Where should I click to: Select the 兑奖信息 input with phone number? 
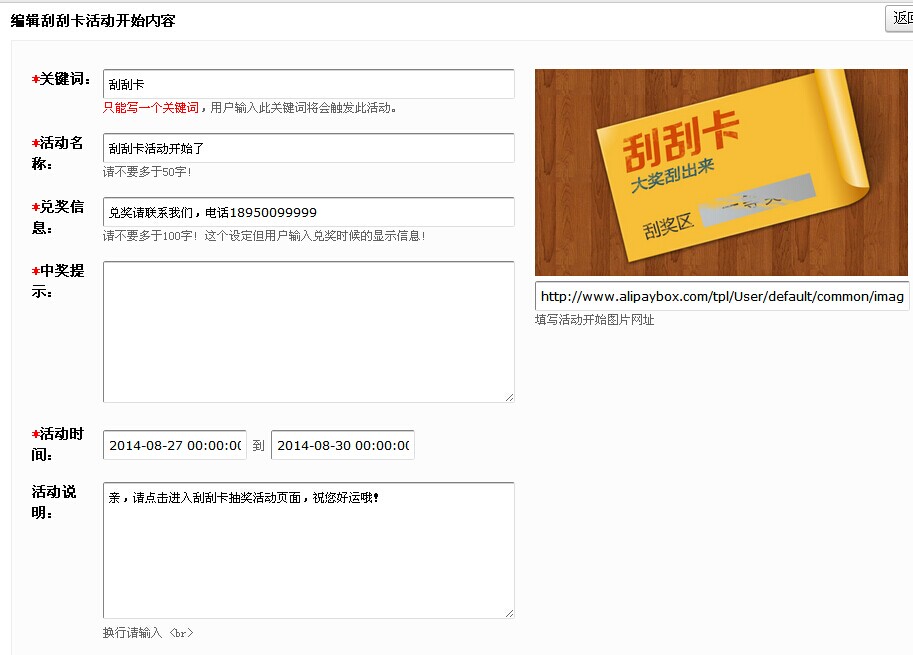tap(308, 212)
